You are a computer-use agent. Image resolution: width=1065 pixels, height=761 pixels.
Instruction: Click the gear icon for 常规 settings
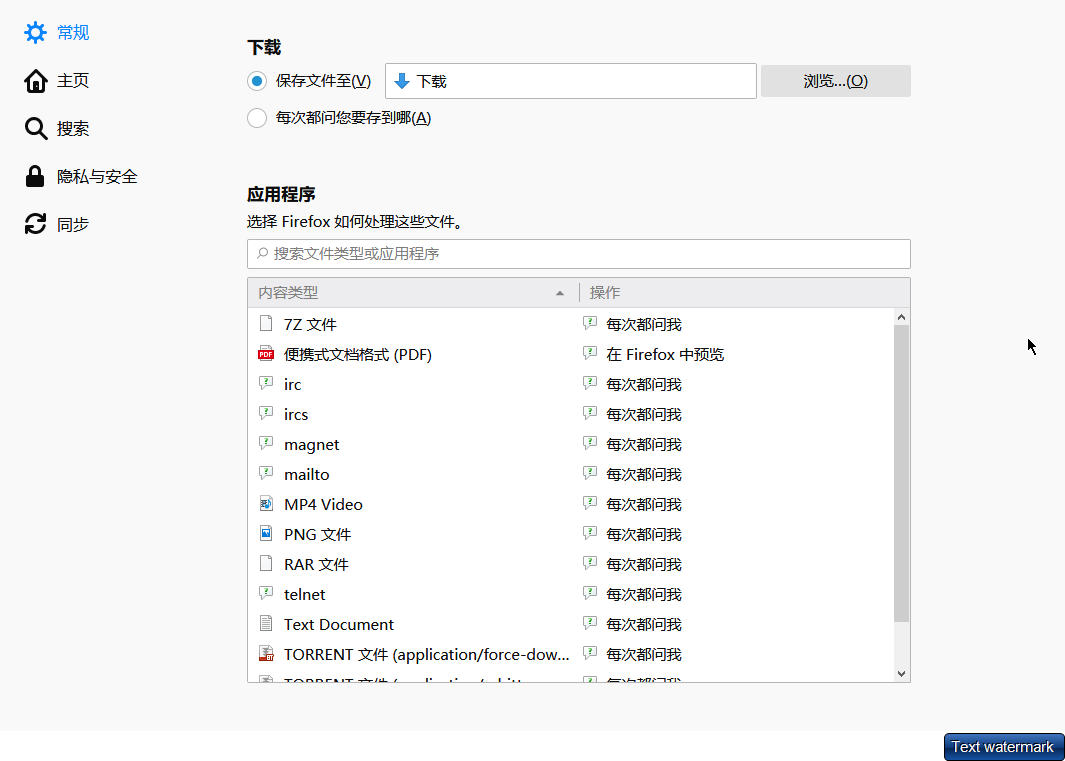point(36,33)
